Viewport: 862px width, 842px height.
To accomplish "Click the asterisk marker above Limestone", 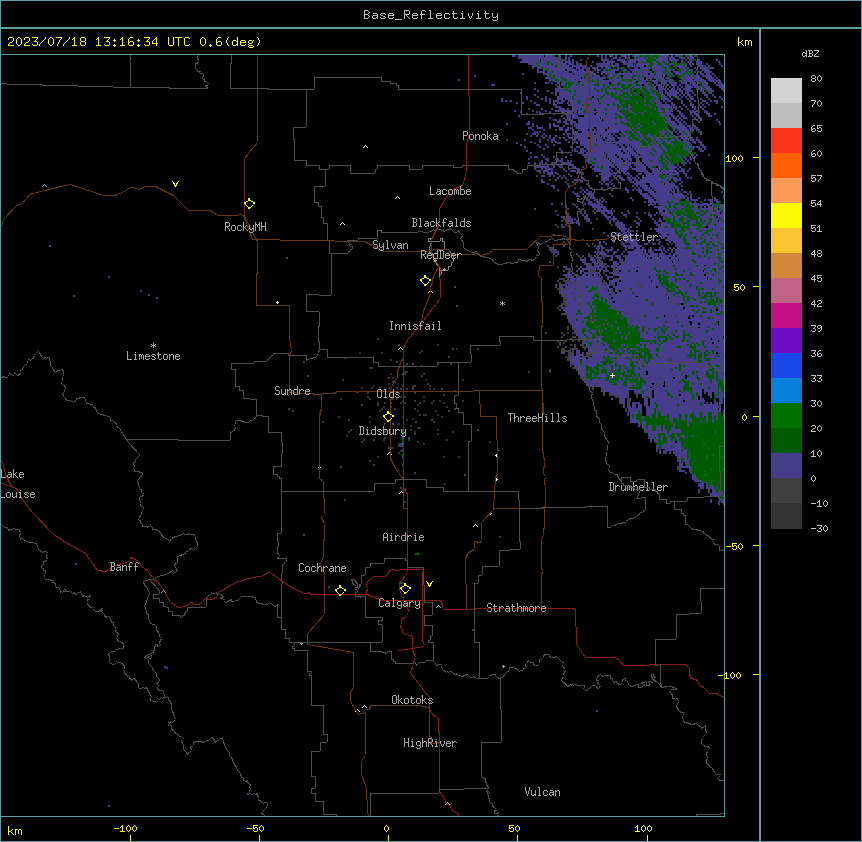I will coord(153,346).
